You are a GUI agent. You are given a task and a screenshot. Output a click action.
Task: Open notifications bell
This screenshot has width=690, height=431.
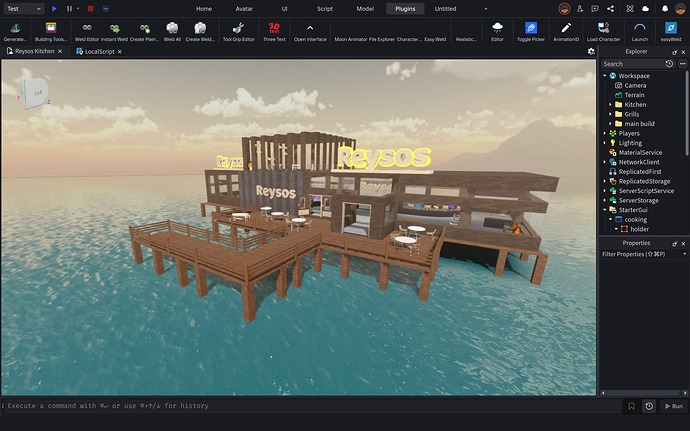665,8
